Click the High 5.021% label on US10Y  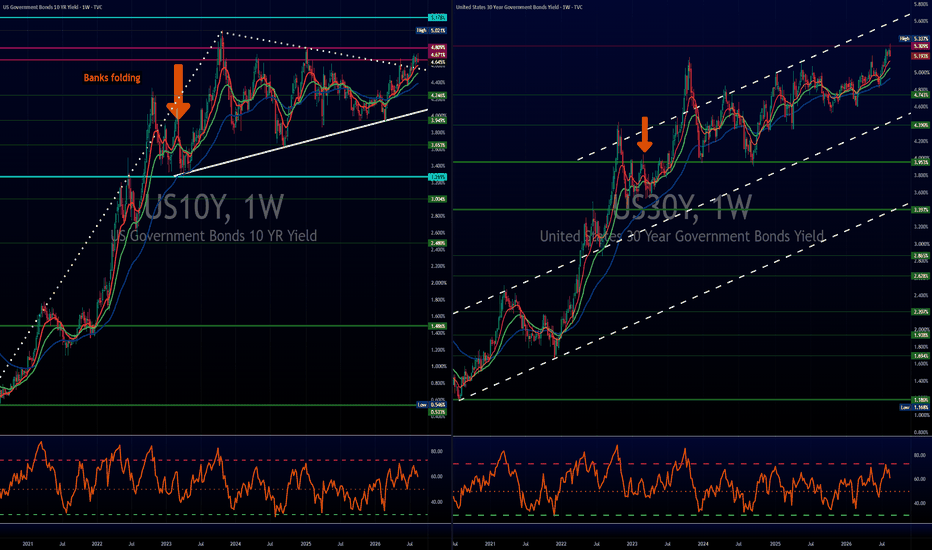[x=431, y=30]
